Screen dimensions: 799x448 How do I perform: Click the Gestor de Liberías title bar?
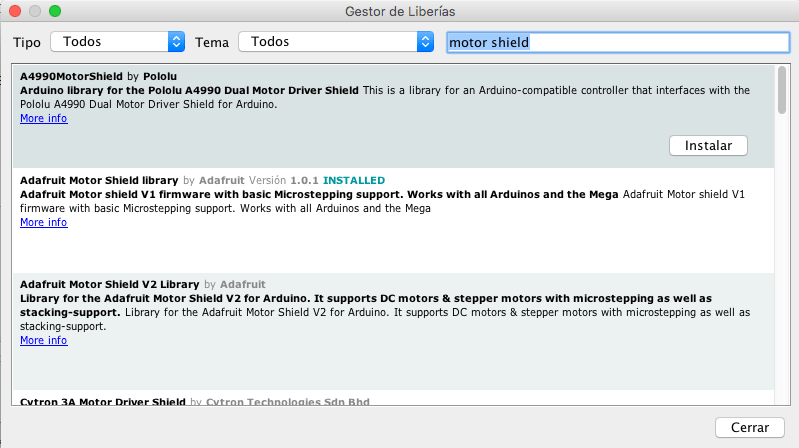[400, 11]
